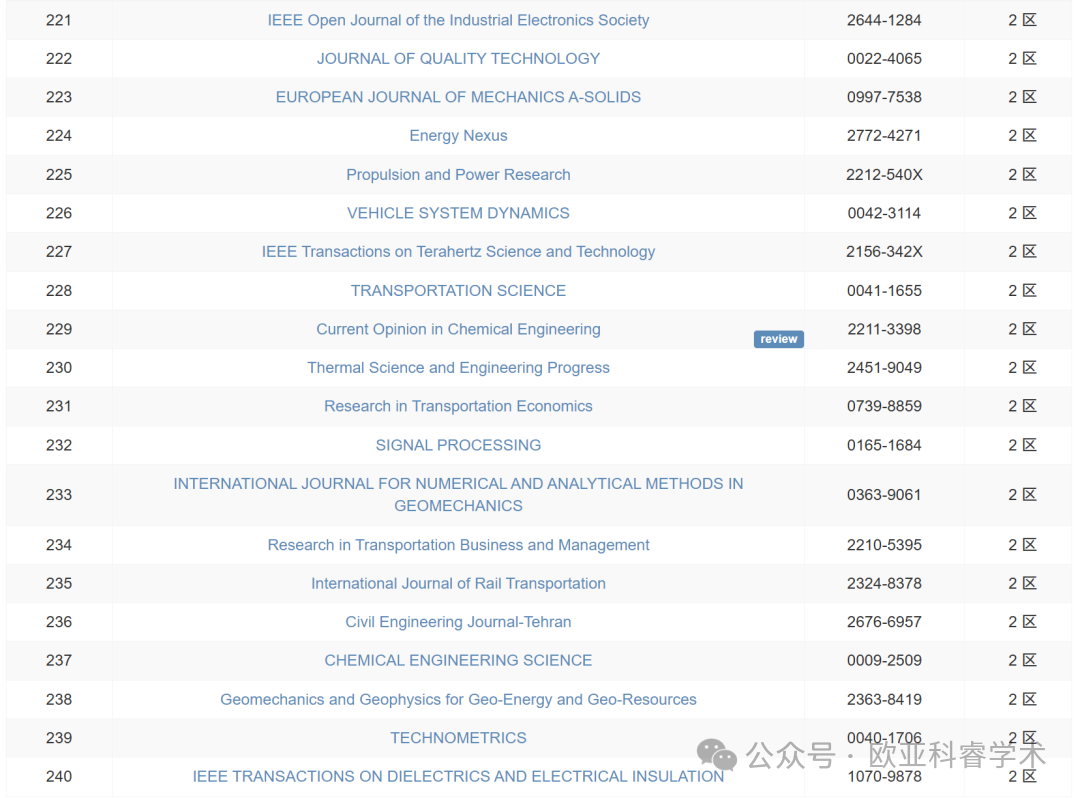Screen dimensions: 1080x798
Task: Select ISSN 2324-8378 cell
Action: (x=884, y=583)
